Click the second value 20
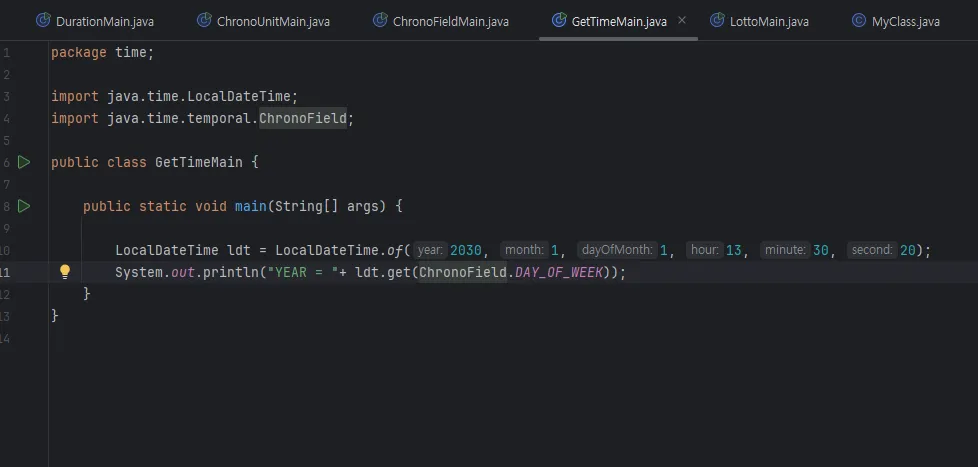 (x=908, y=250)
